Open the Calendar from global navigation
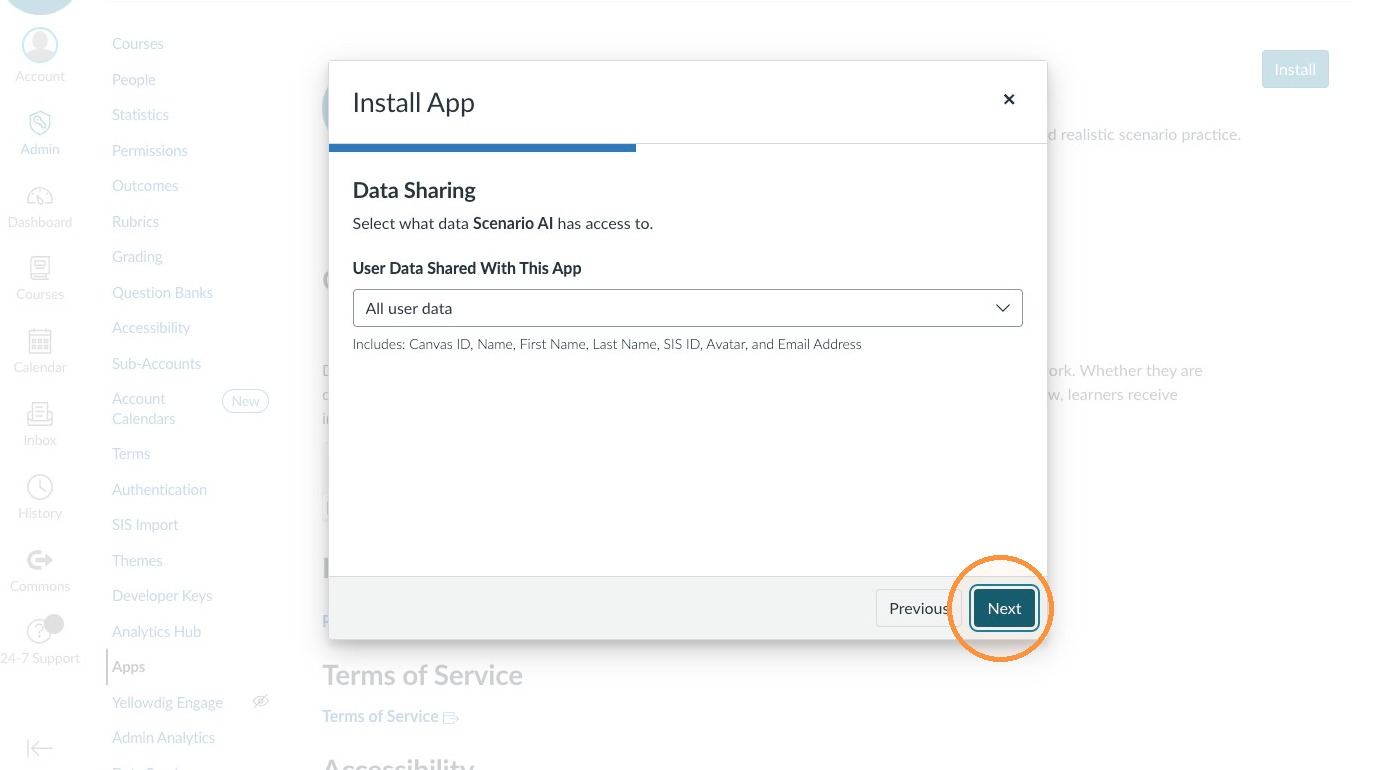Screen dimensions: 1376x770 point(40,352)
